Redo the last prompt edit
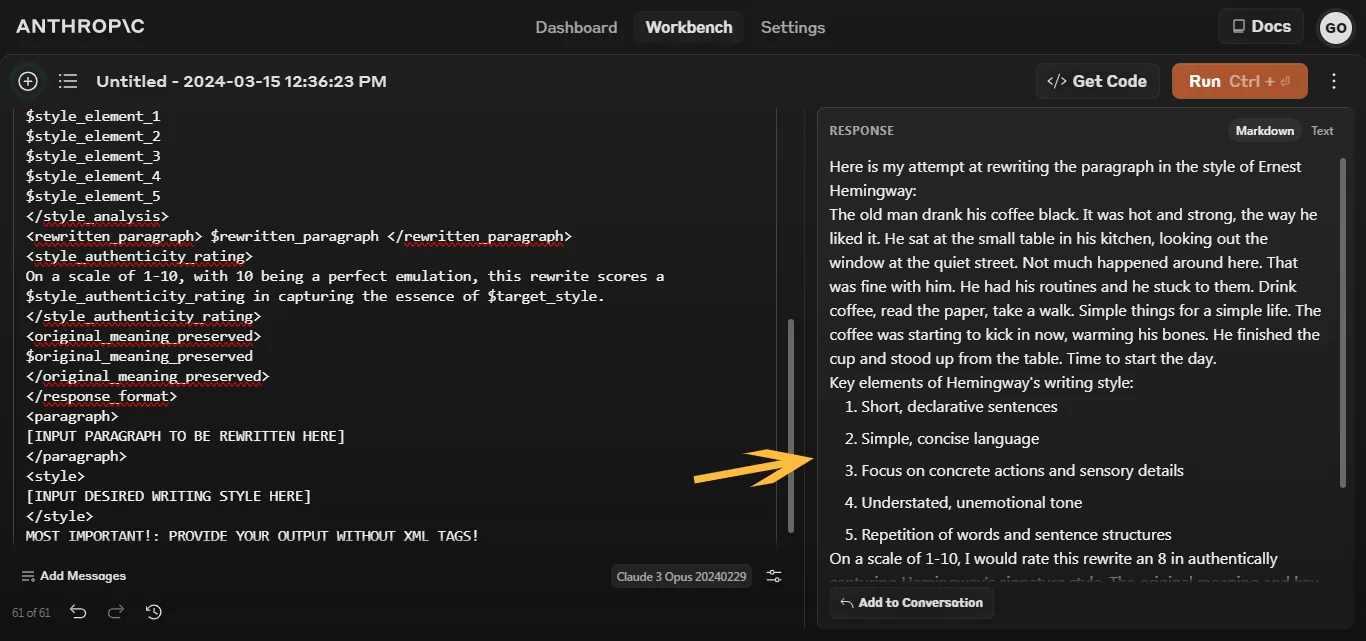 coord(116,611)
